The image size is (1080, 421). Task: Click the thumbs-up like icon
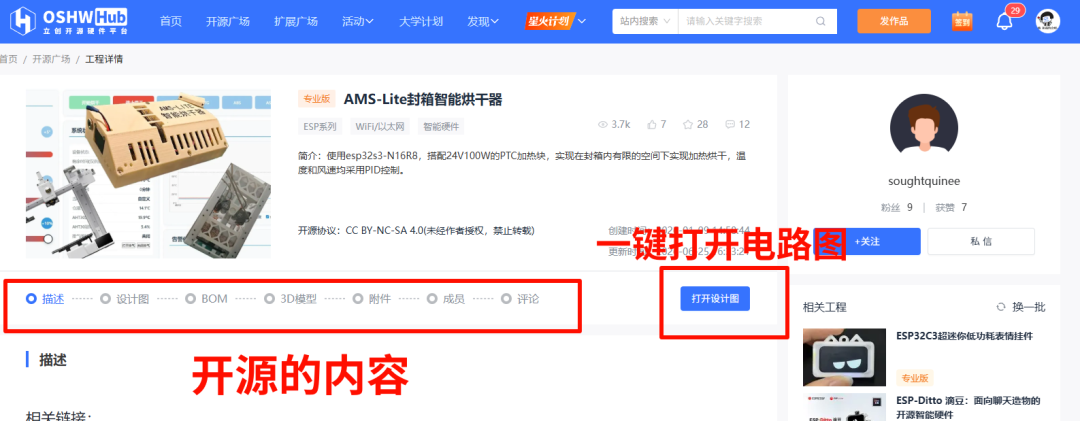[x=652, y=125]
